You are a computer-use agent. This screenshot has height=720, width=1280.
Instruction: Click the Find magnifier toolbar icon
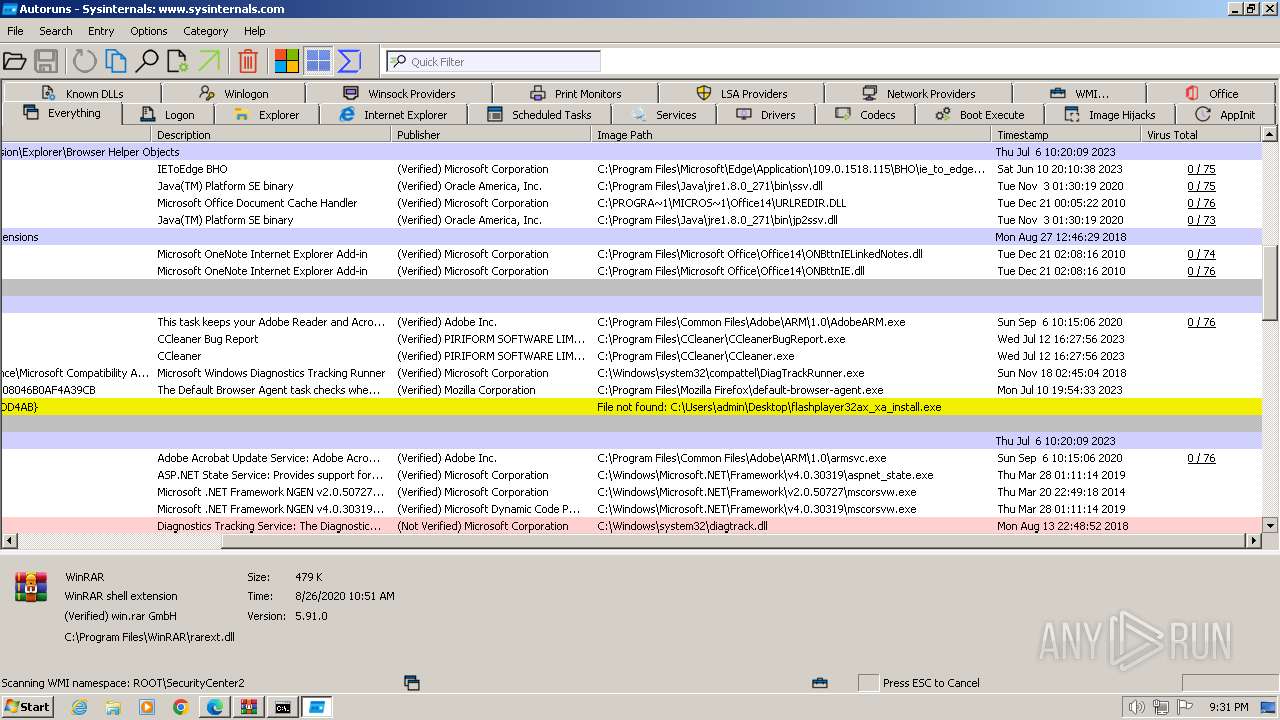coord(146,61)
